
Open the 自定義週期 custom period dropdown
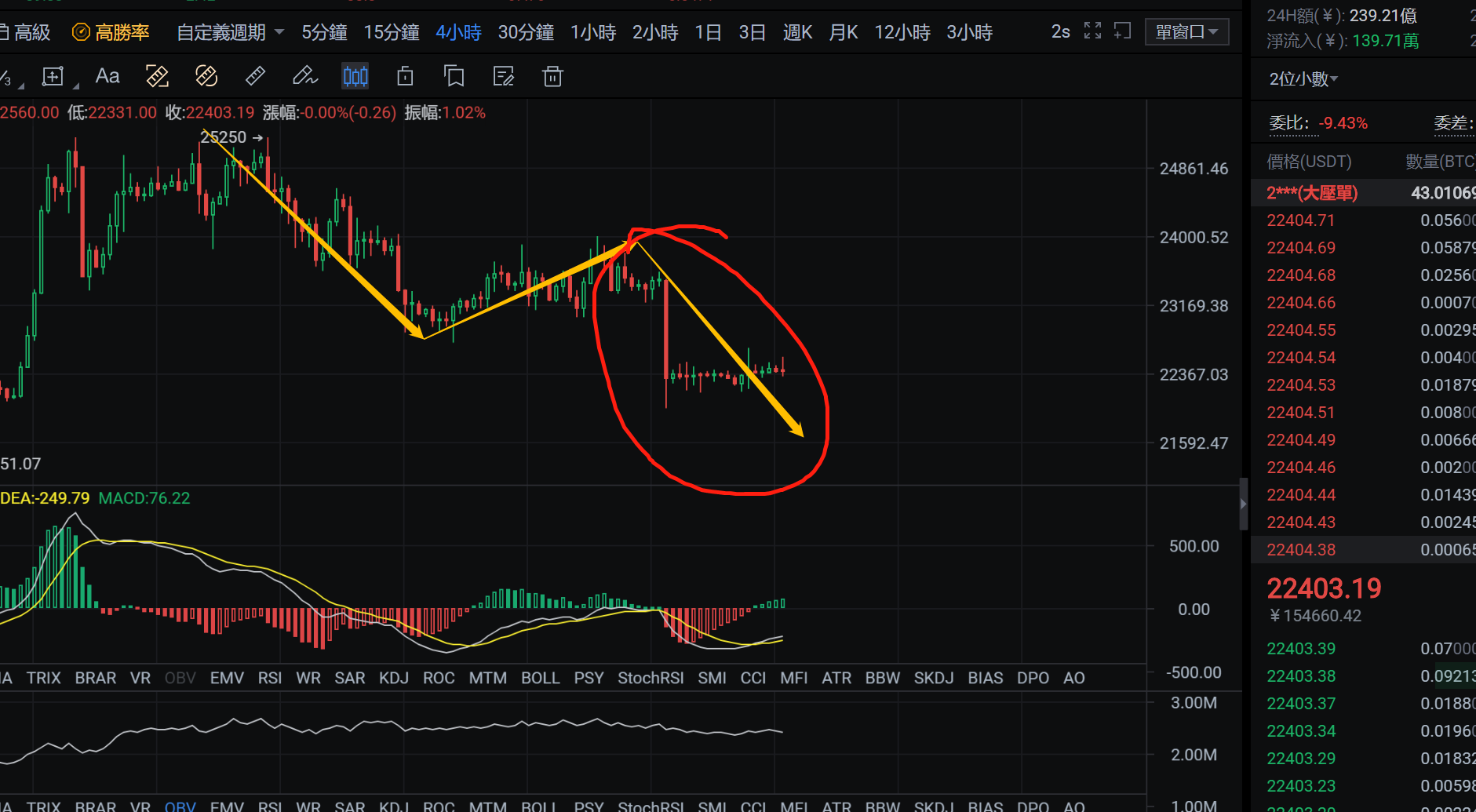pyautogui.click(x=230, y=32)
